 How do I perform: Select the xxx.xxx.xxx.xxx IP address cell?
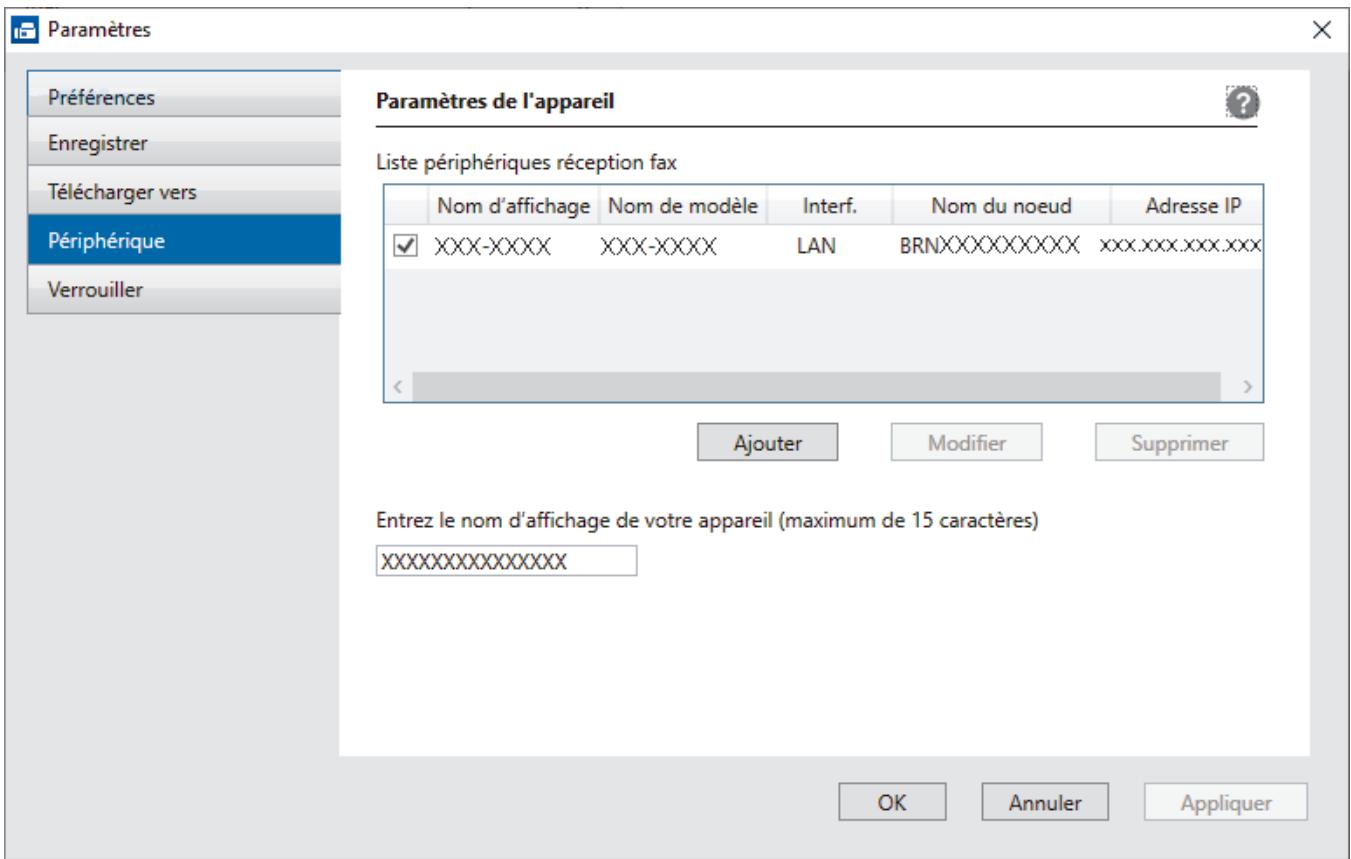[1180, 247]
